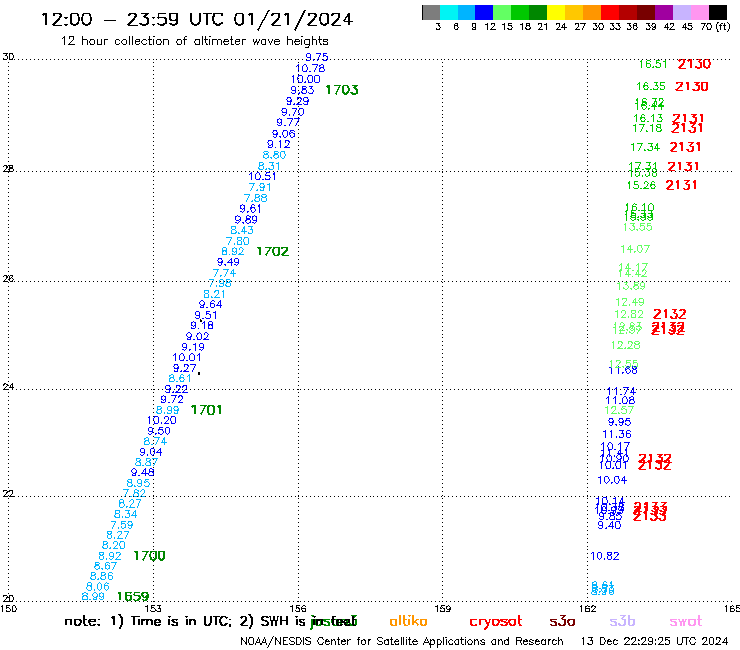Click wave height value 10.78
This screenshot has height=650, width=740.
(310, 68)
